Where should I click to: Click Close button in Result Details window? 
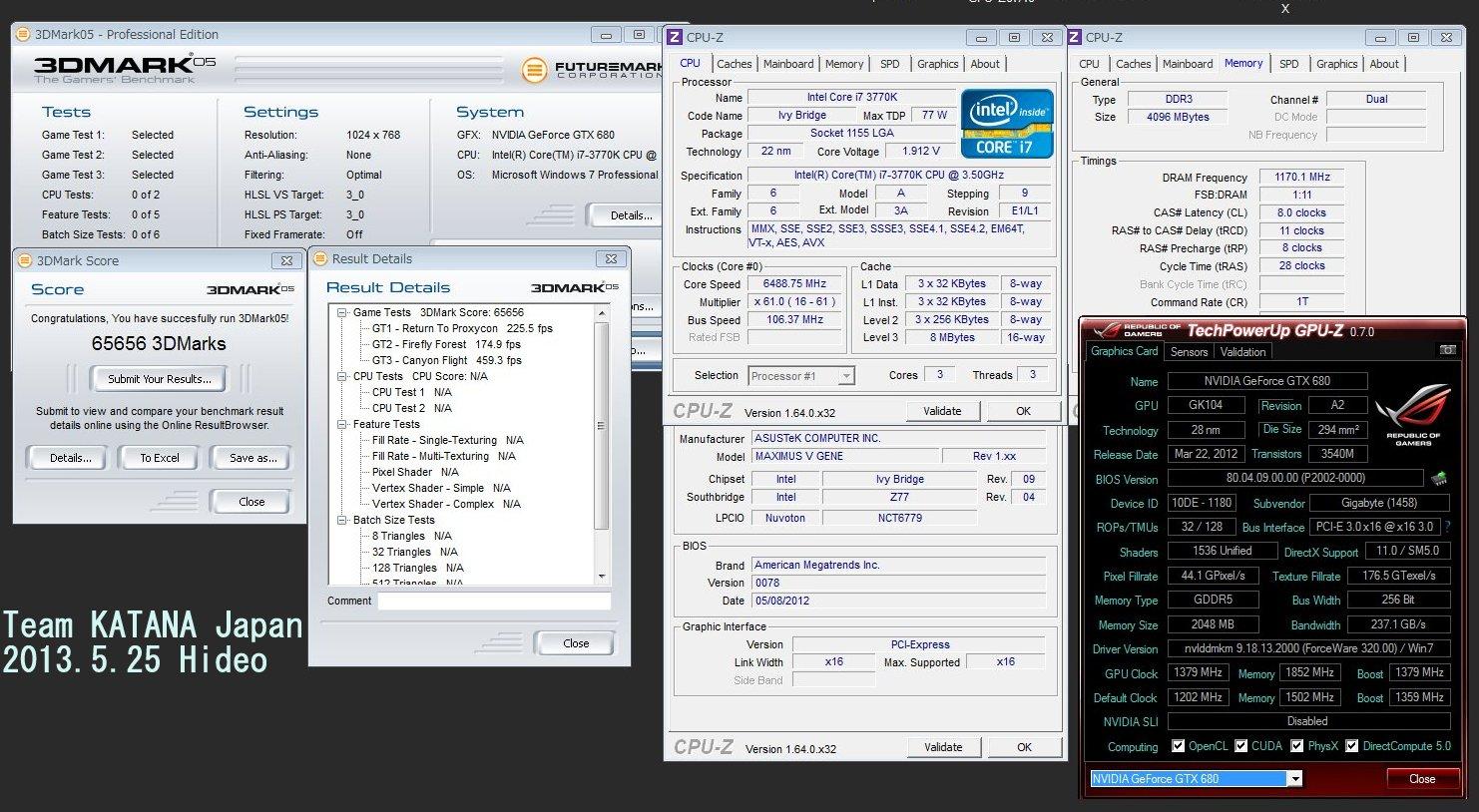pos(576,643)
